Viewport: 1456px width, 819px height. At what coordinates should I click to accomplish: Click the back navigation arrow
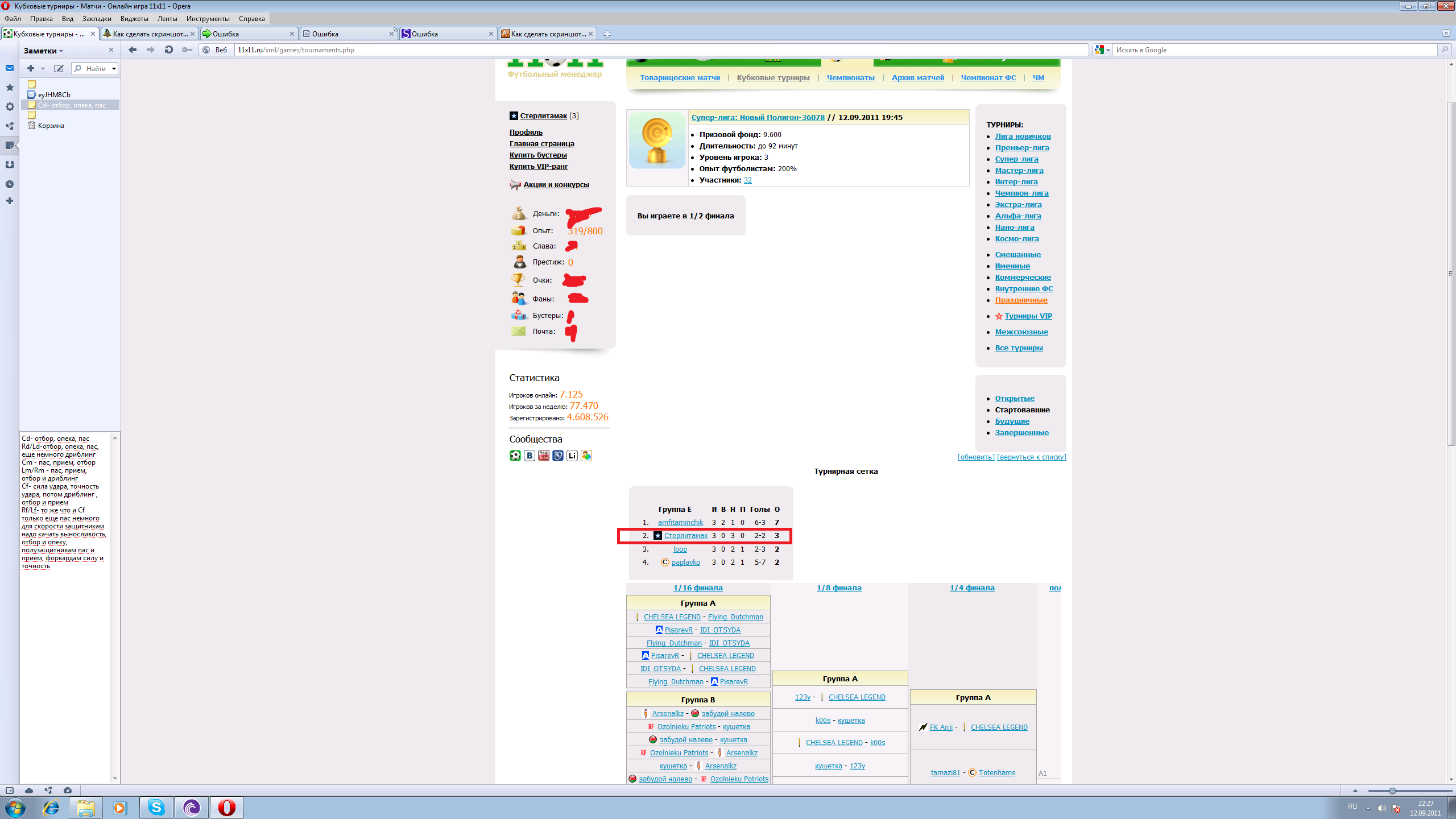[133, 50]
